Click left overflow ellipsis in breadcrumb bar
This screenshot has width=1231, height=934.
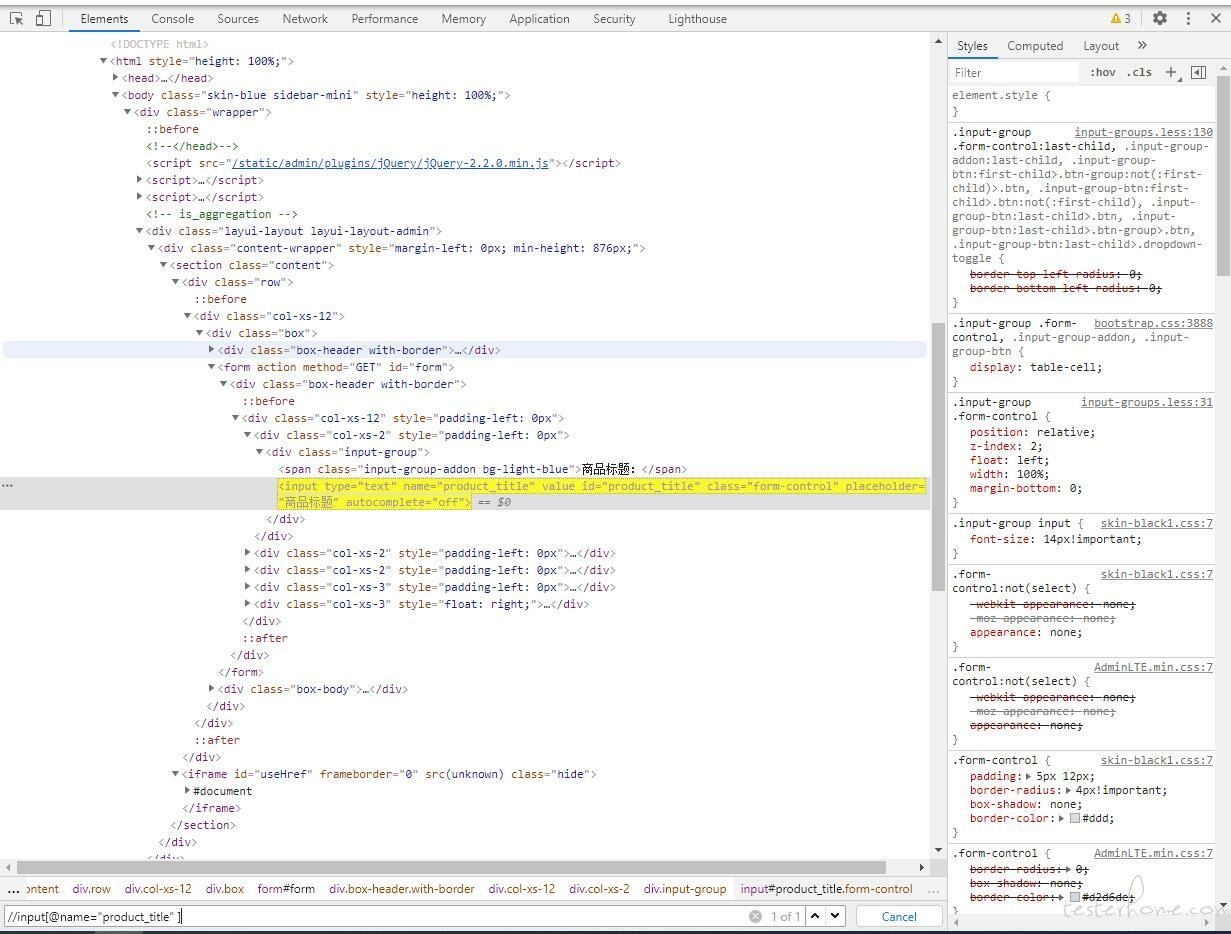[13, 889]
